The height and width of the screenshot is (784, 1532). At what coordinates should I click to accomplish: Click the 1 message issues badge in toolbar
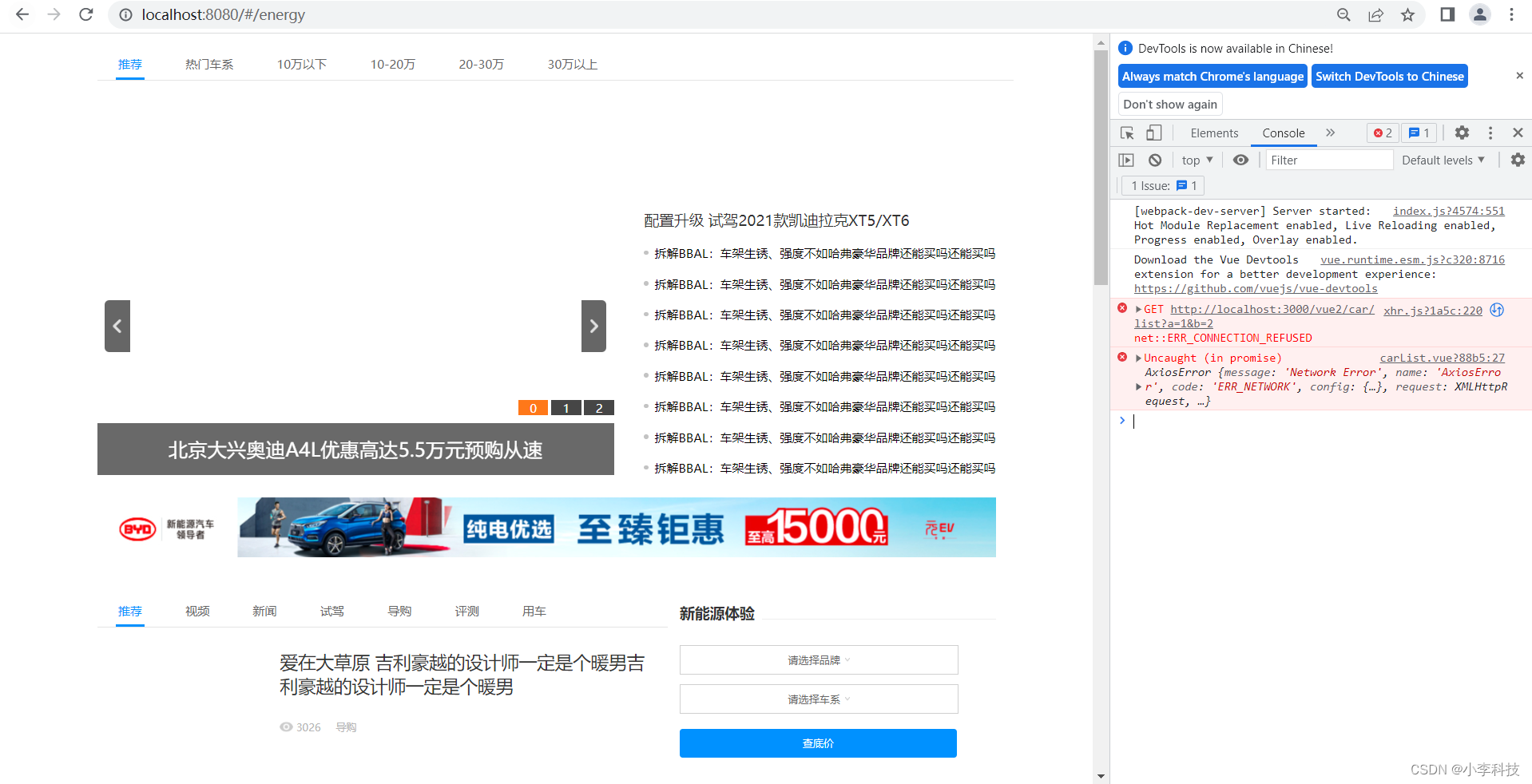pyautogui.click(x=1419, y=133)
